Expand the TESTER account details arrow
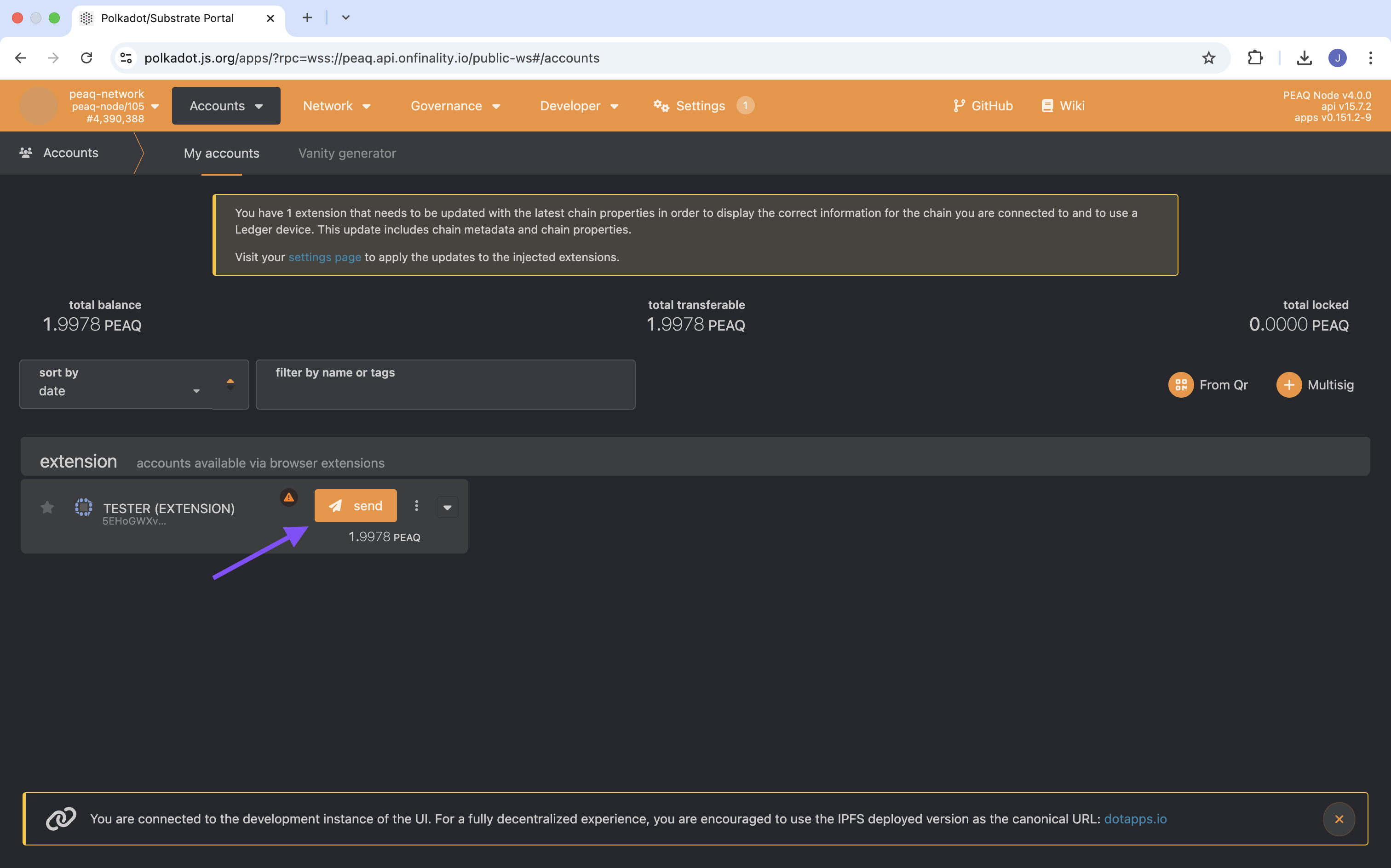The image size is (1391, 868). 447,508
